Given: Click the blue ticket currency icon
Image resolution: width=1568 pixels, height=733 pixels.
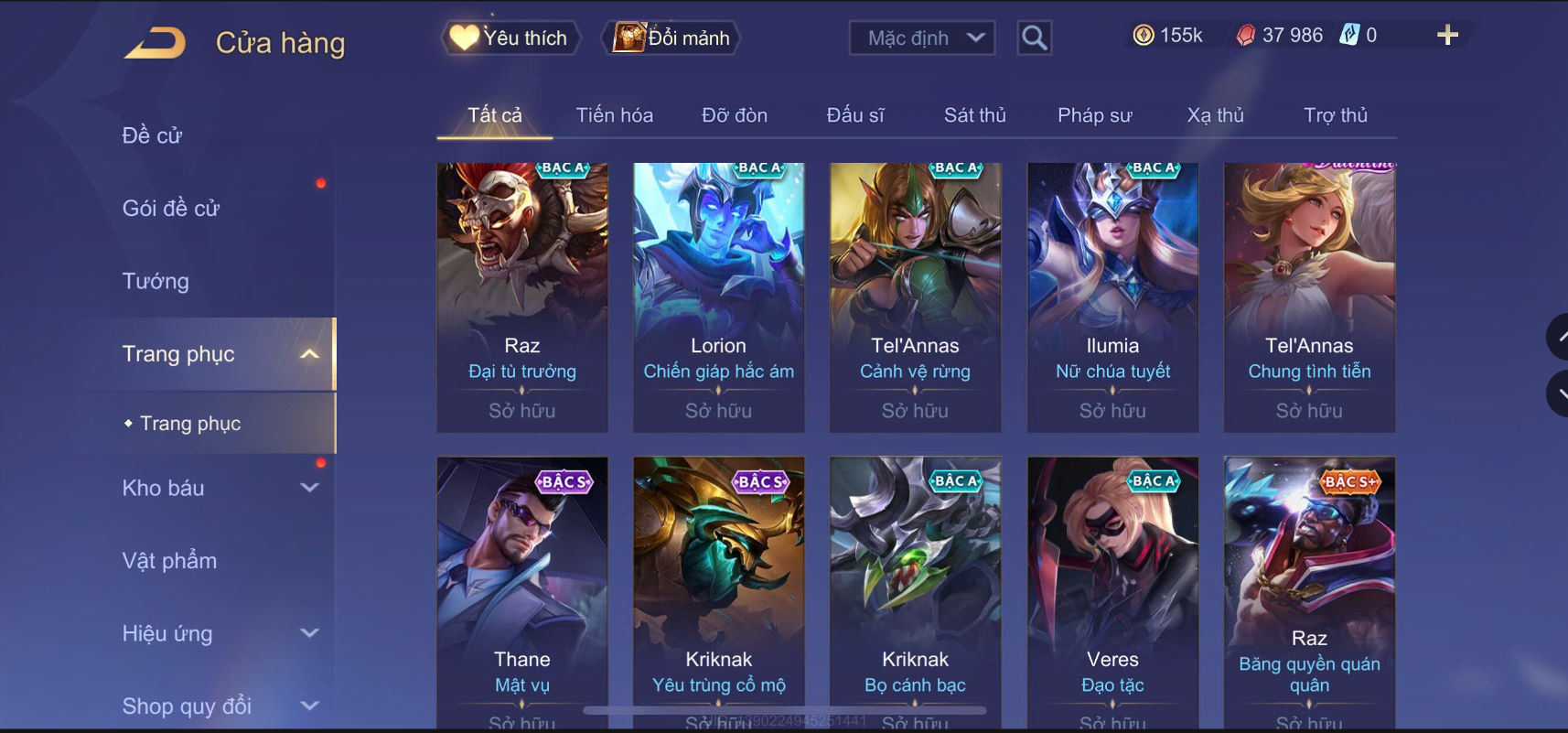Looking at the screenshot, I should click(1349, 35).
